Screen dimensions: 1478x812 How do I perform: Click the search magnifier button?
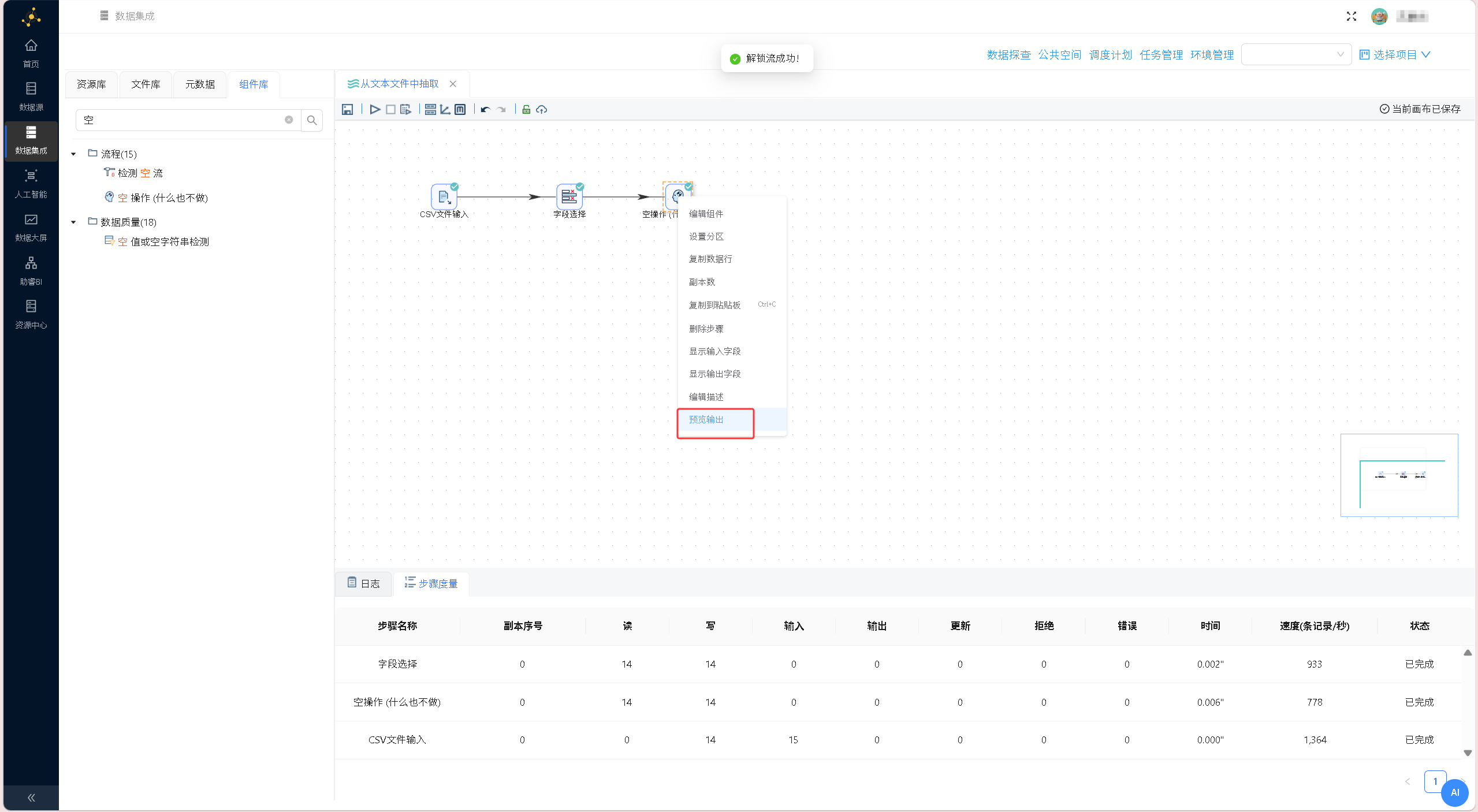tap(312, 120)
